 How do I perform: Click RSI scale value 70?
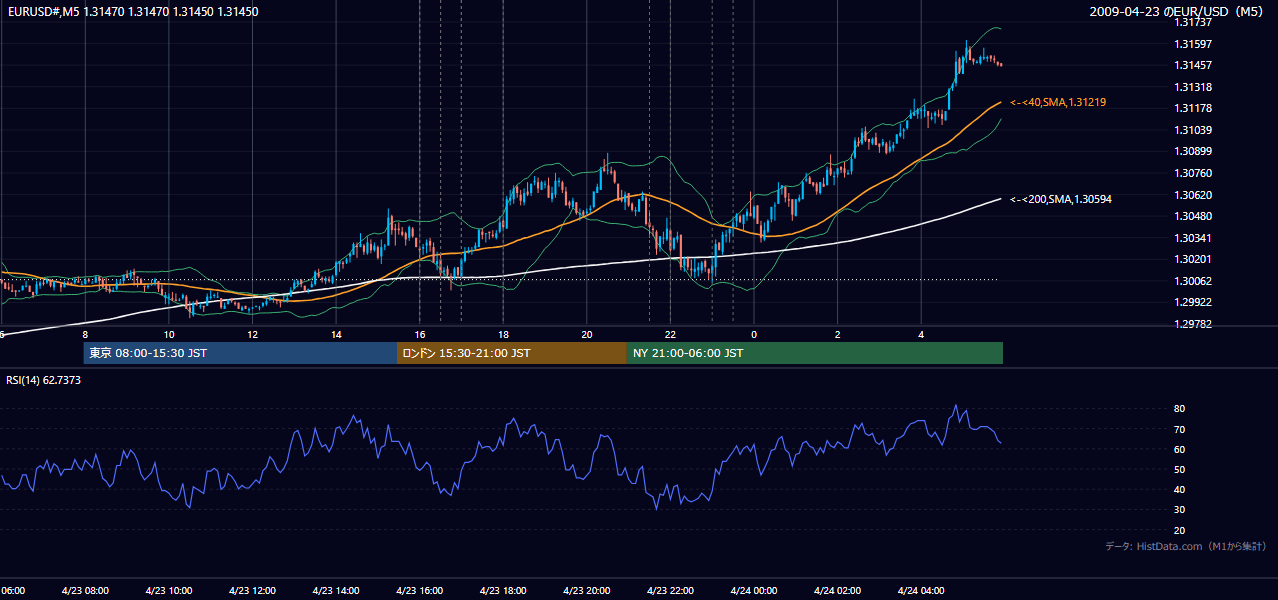(1179, 429)
